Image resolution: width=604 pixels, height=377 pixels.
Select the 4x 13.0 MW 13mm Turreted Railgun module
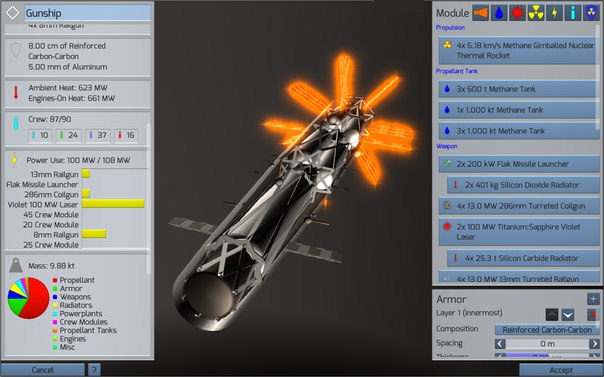point(518,278)
